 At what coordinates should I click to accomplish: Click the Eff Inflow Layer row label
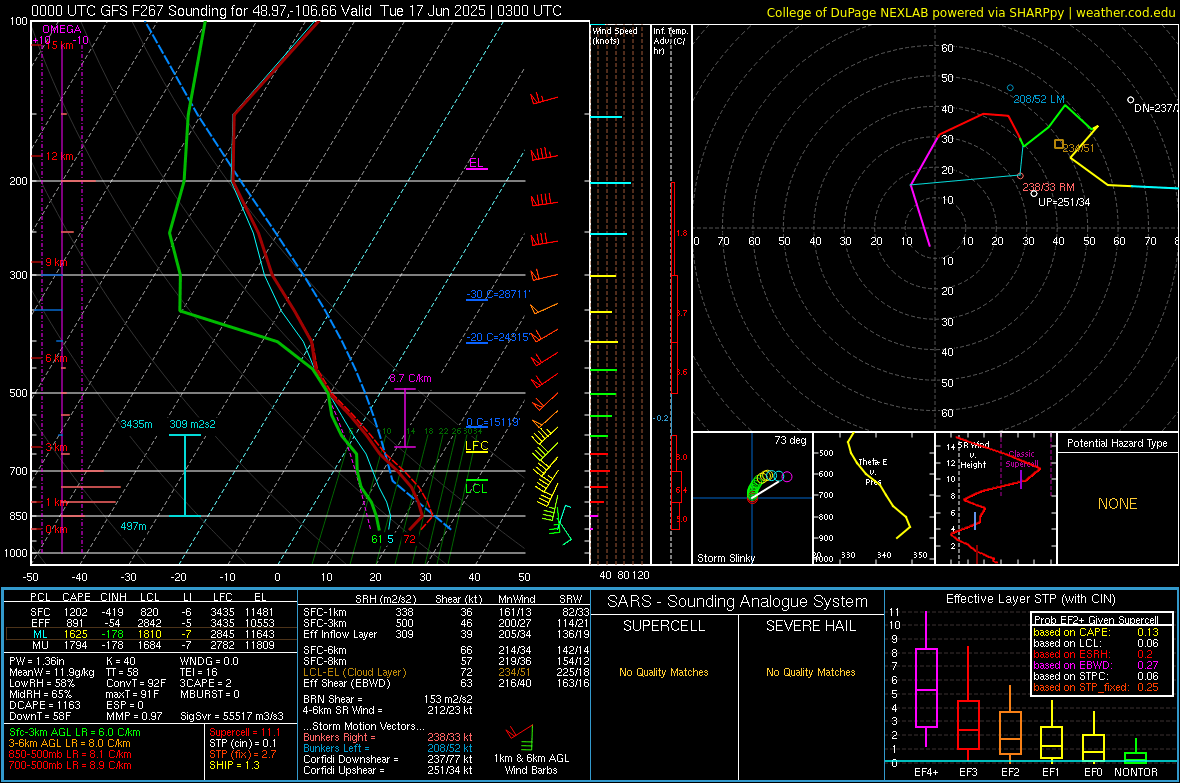pos(340,634)
